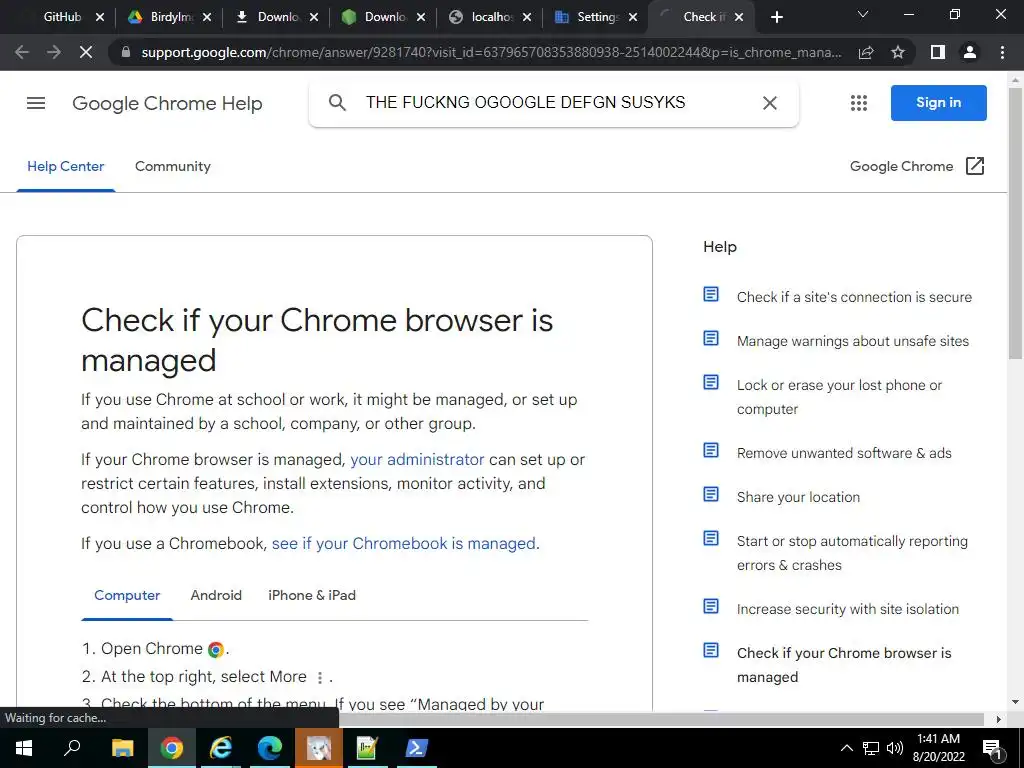Switch to the Settings tab
This screenshot has width=1024, height=768.
coord(598,17)
